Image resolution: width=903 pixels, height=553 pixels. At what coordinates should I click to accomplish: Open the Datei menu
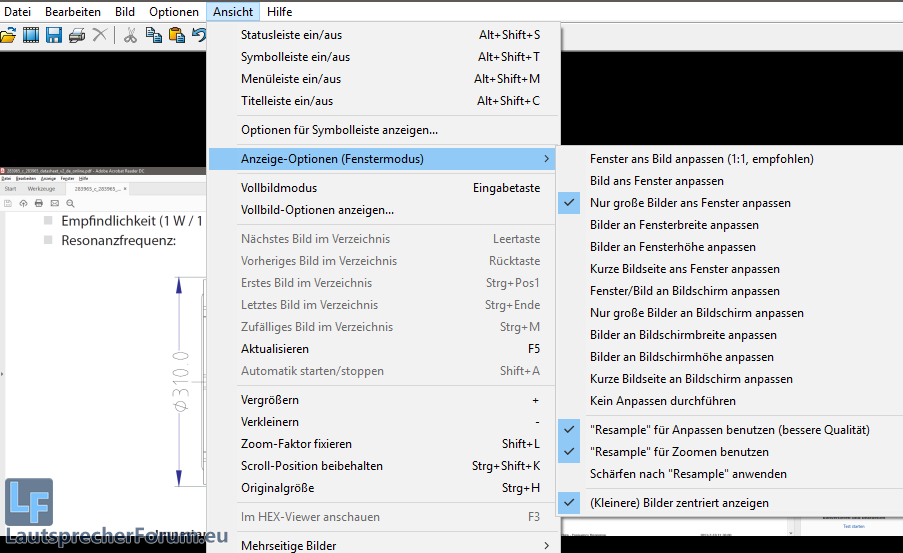(18, 11)
